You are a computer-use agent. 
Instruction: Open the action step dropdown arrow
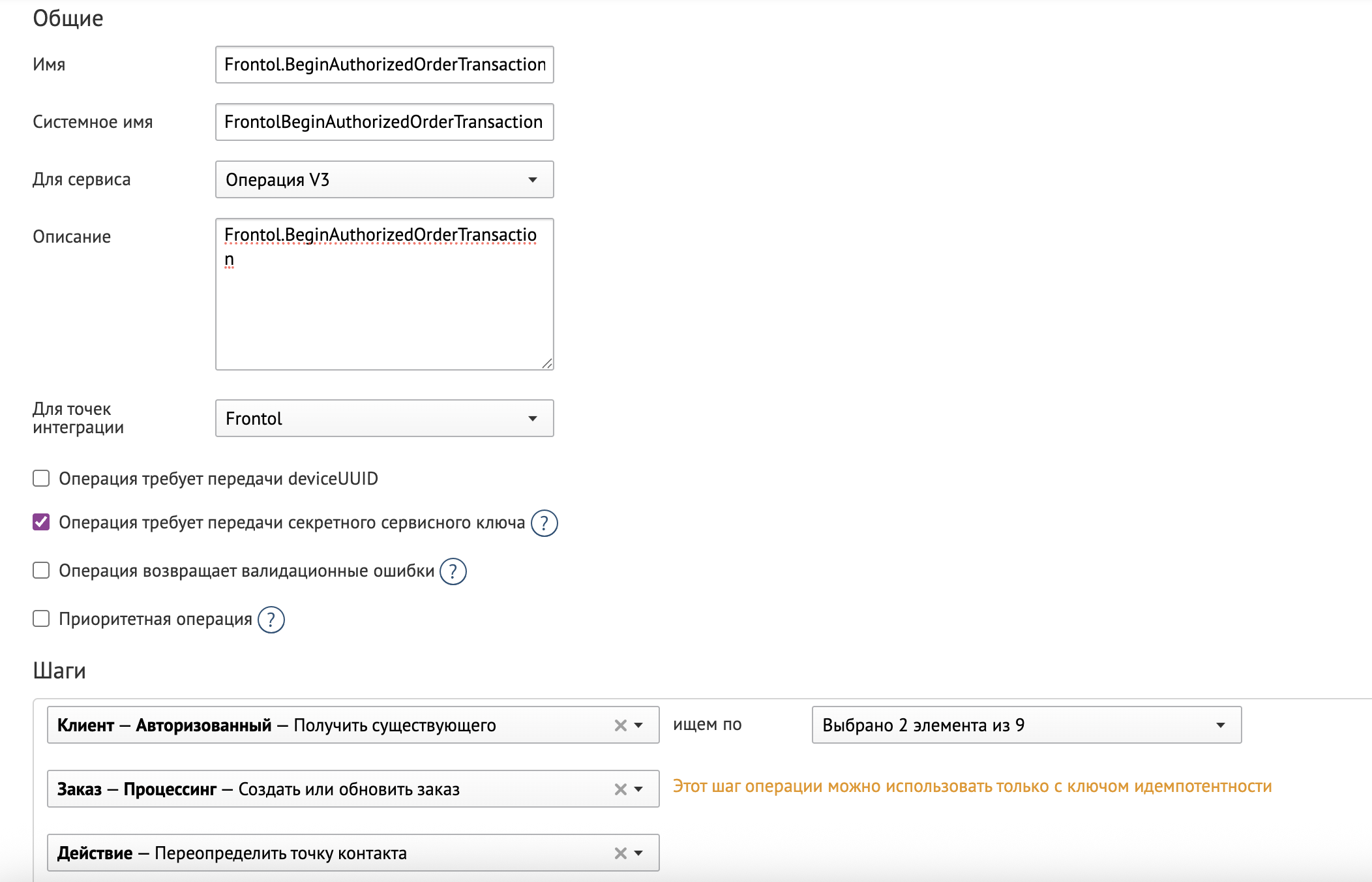pos(639,853)
